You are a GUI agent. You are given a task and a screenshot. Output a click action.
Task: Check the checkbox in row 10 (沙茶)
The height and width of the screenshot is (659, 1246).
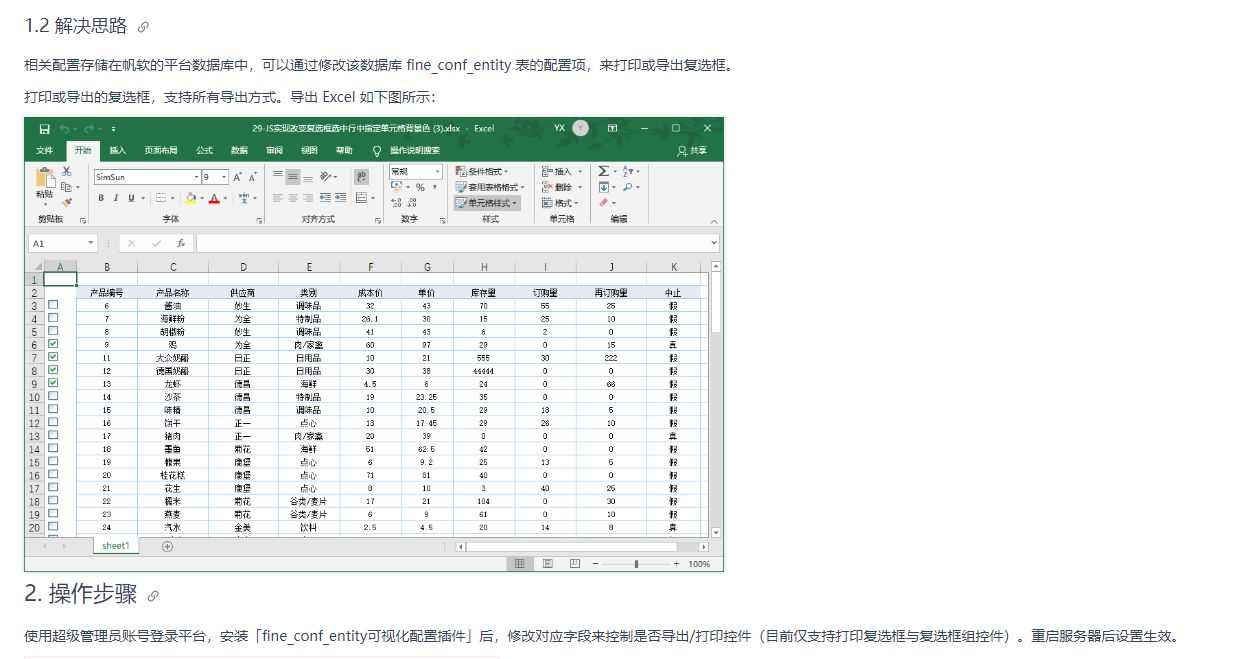pos(53,396)
